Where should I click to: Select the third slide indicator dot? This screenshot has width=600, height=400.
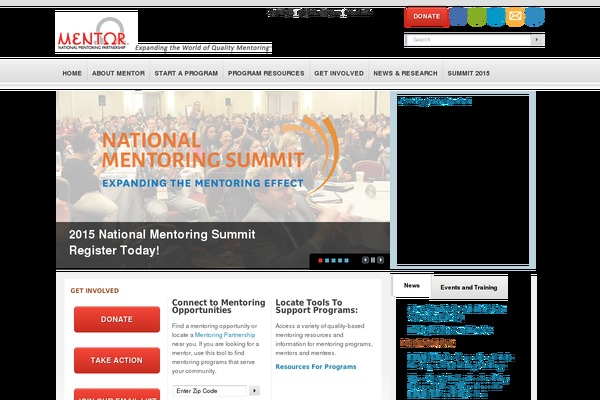click(x=333, y=261)
